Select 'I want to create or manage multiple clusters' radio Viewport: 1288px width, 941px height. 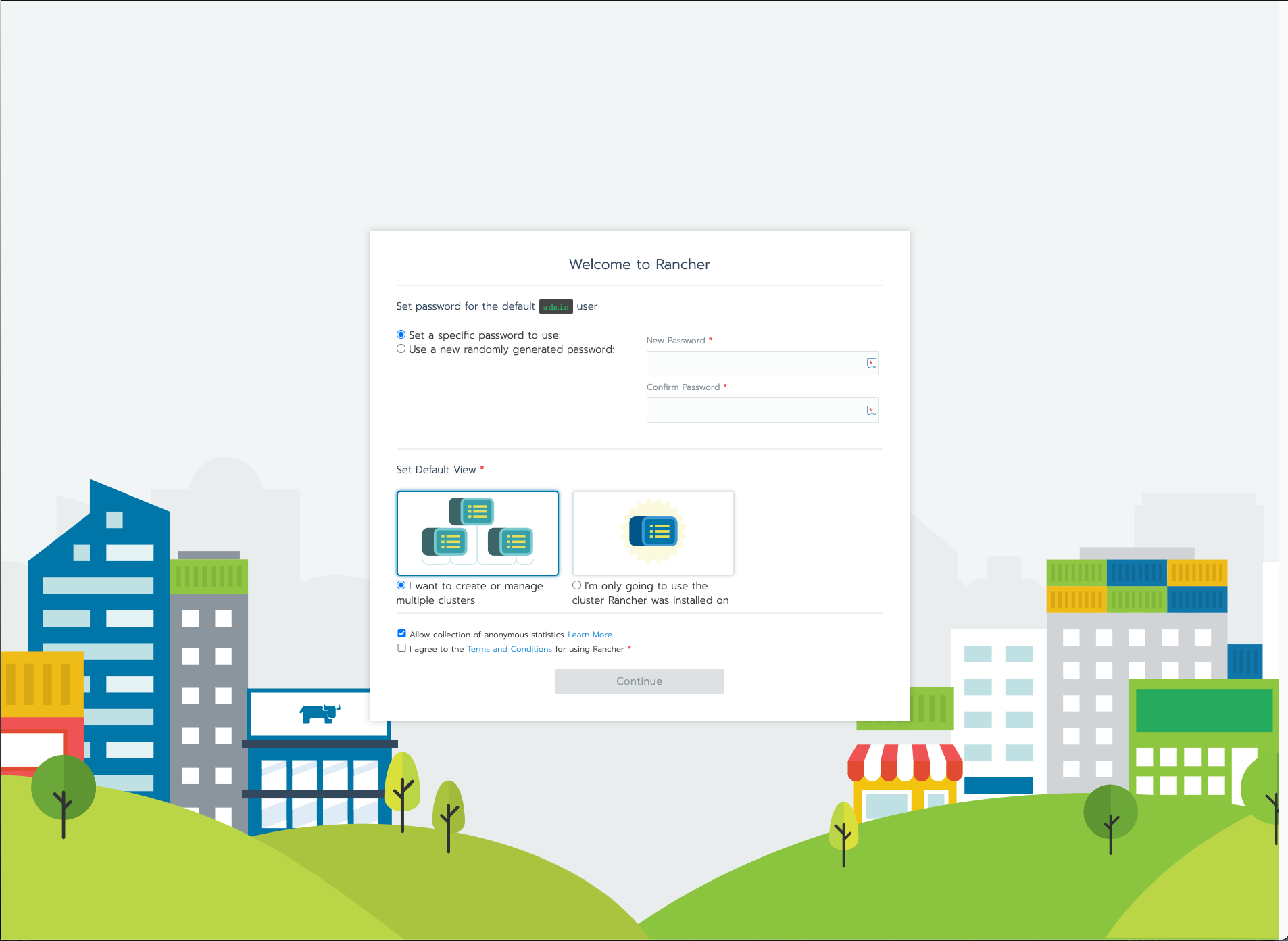(401, 585)
